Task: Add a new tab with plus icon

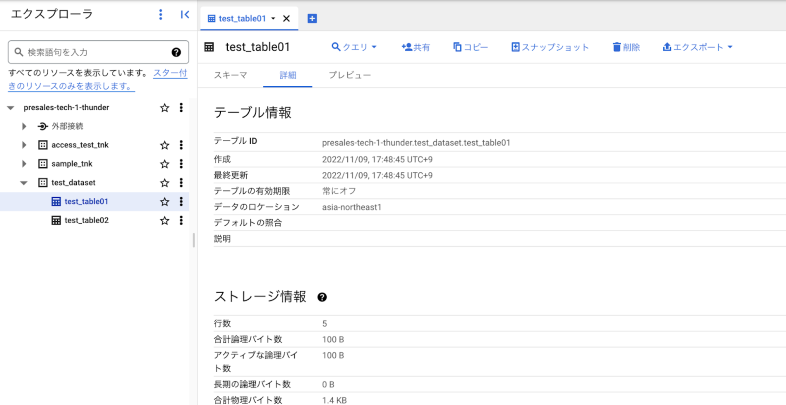Action: pos(312,18)
